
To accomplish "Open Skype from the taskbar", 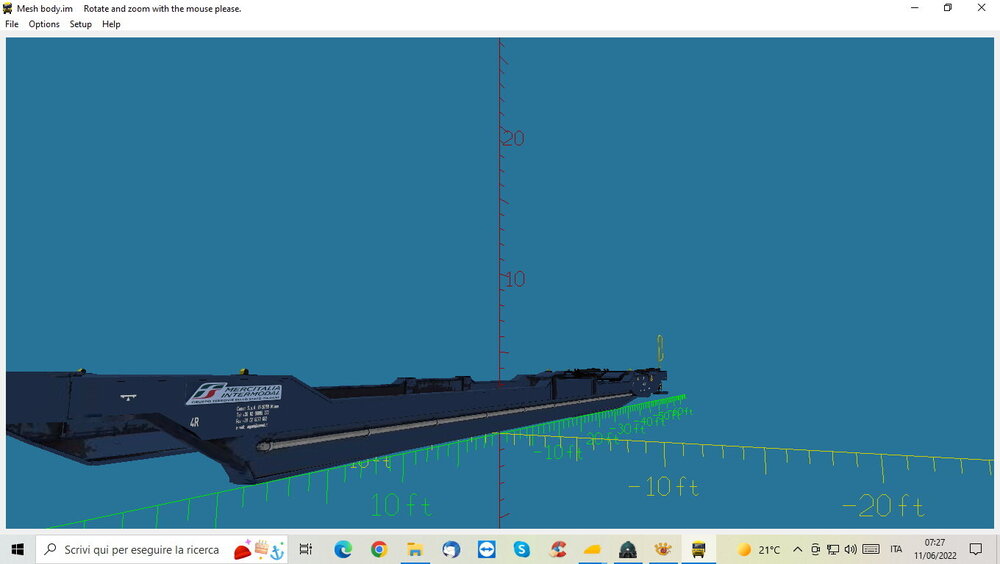I will coord(522,549).
